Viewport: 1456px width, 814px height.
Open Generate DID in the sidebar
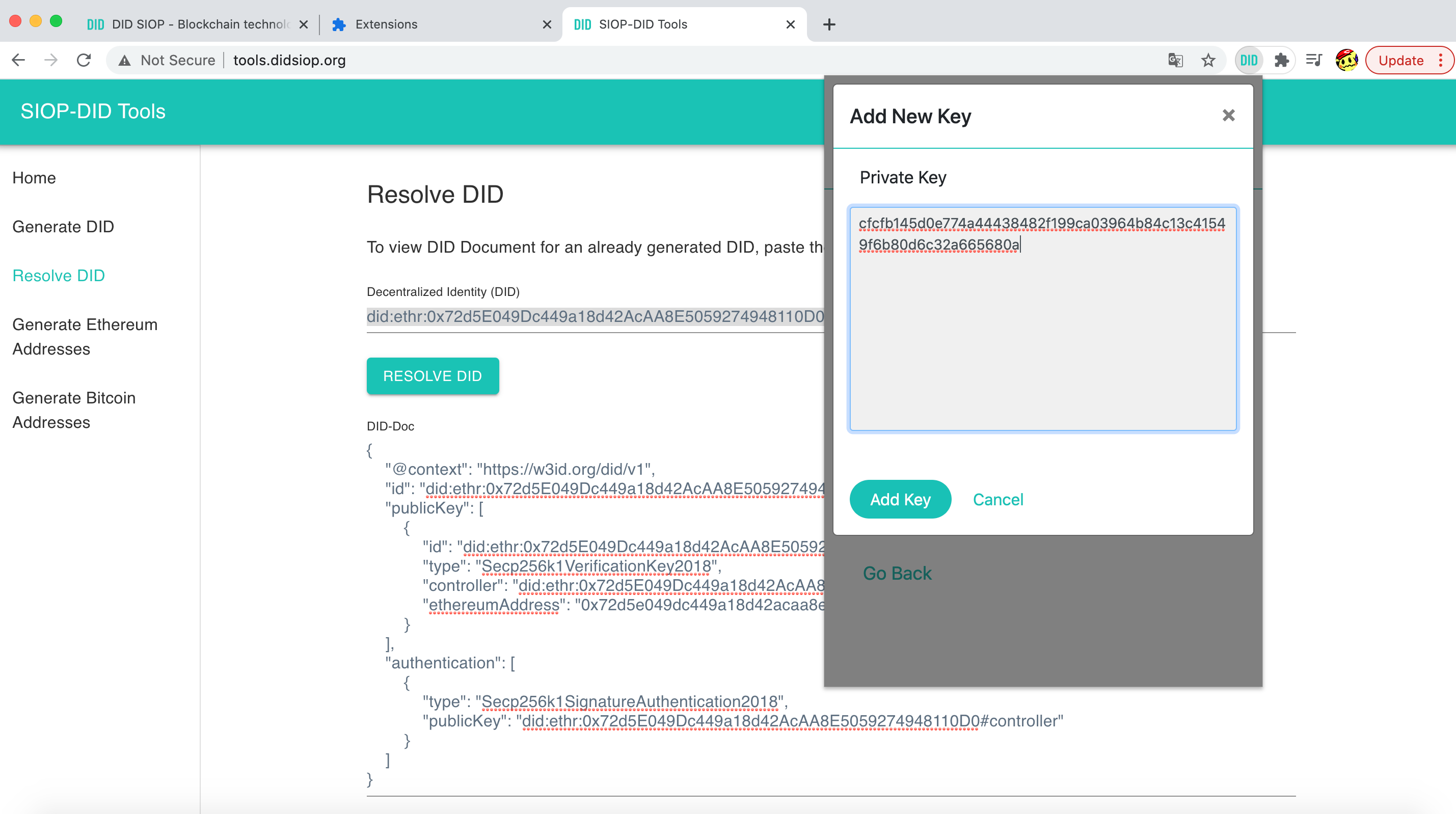pos(63,227)
